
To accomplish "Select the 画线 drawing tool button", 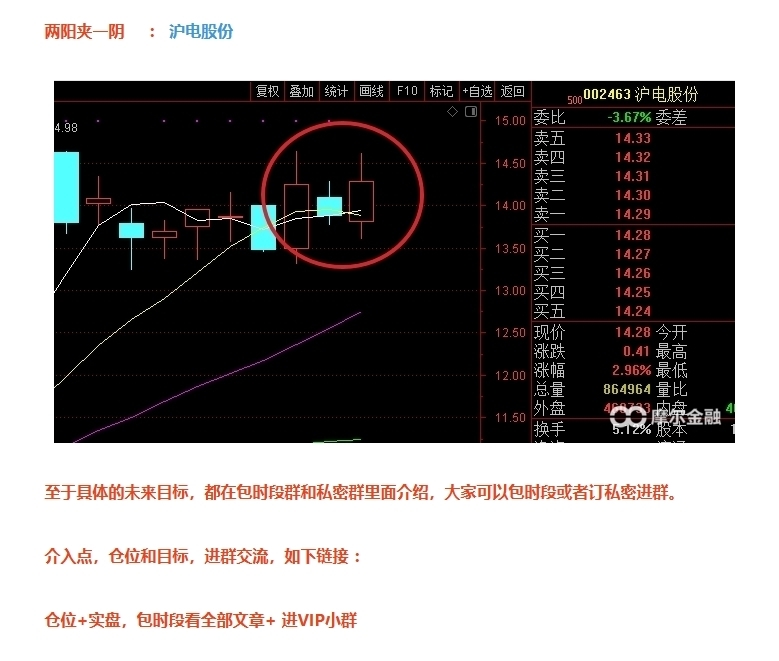I will tap(372, 91).
